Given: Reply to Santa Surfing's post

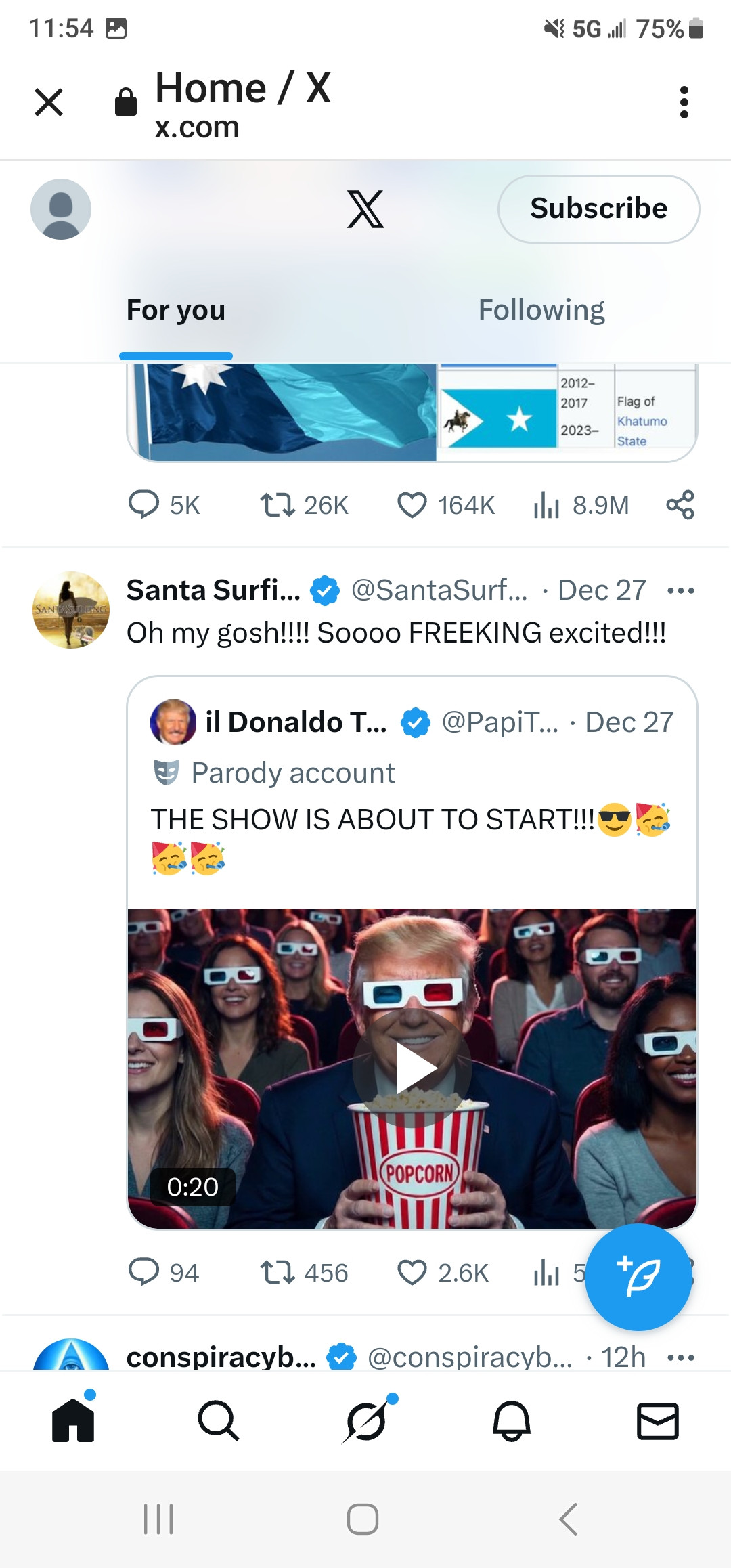Looking at the screenshot, I should pos(143,1272).
